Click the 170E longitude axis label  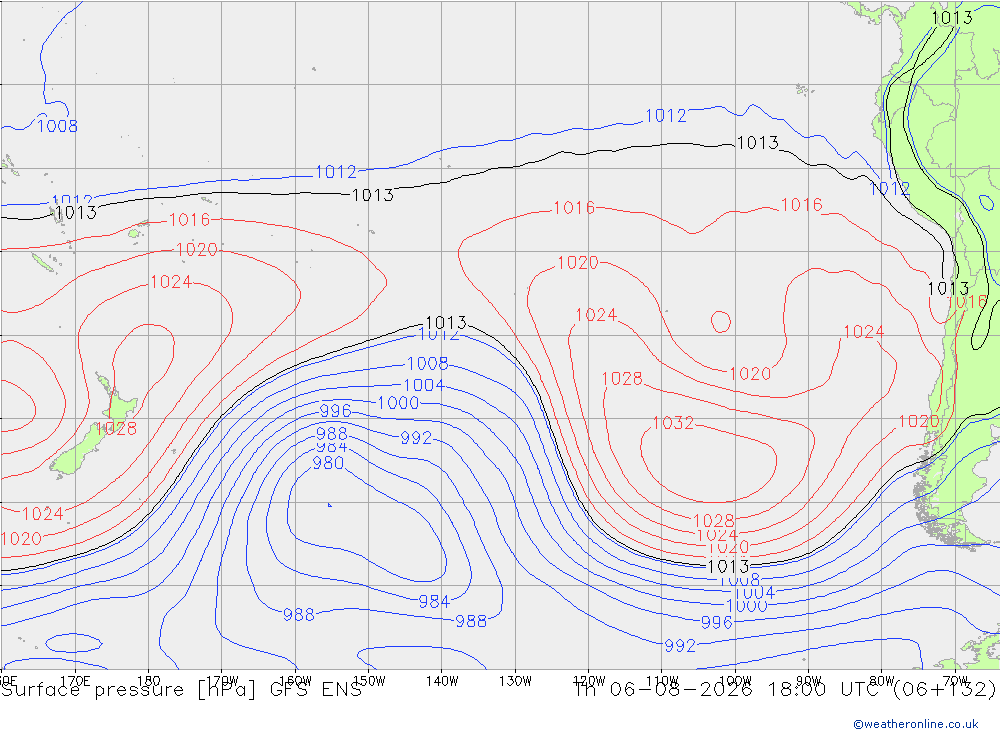pyautogui.click(x=75, y=681)
